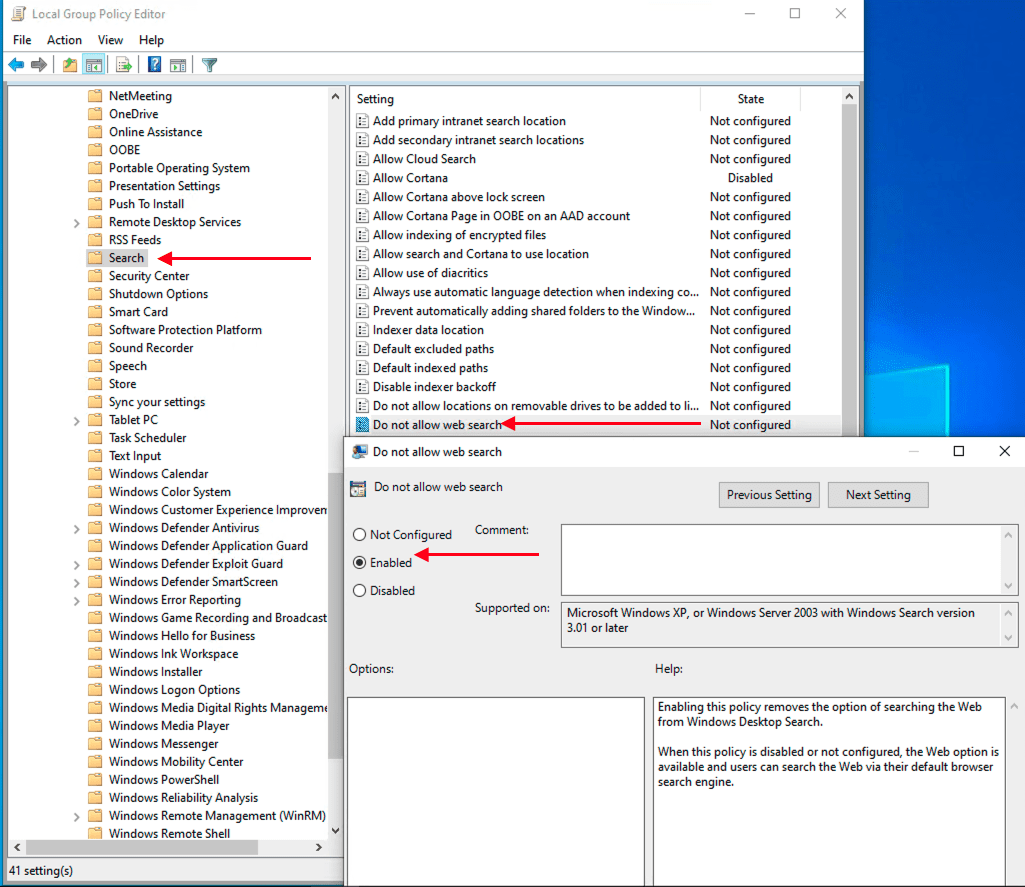Expand the Tablet PC tree folder
This screenshot has height=887, width=1025.
pyautogui.click(x=77, y=421)
